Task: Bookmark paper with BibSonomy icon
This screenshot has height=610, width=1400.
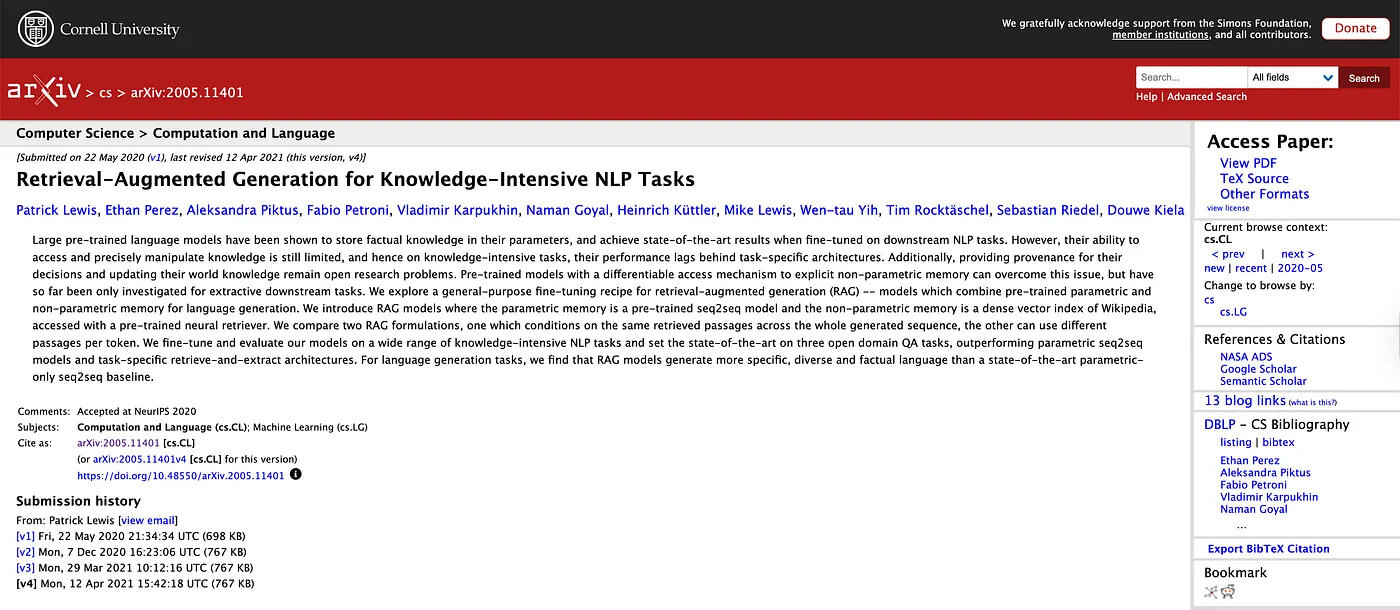Action: click(1211, 591)
